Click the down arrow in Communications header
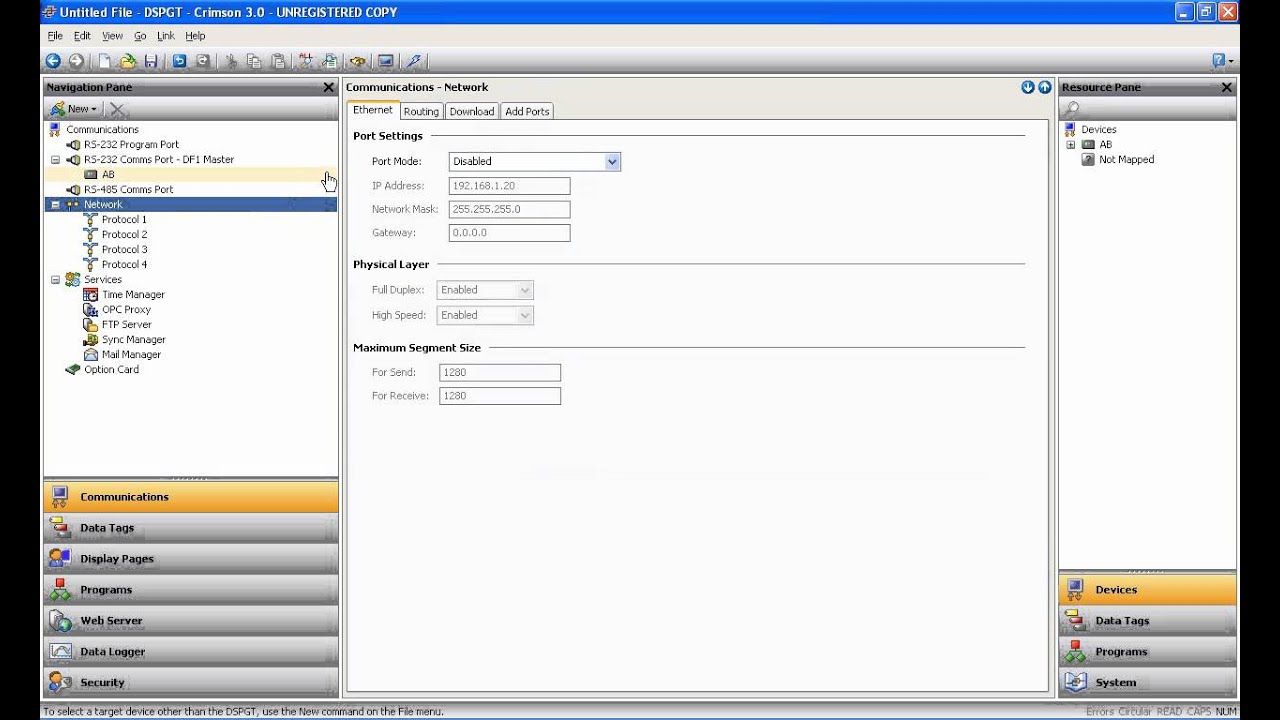 (x=1028, y=87)
